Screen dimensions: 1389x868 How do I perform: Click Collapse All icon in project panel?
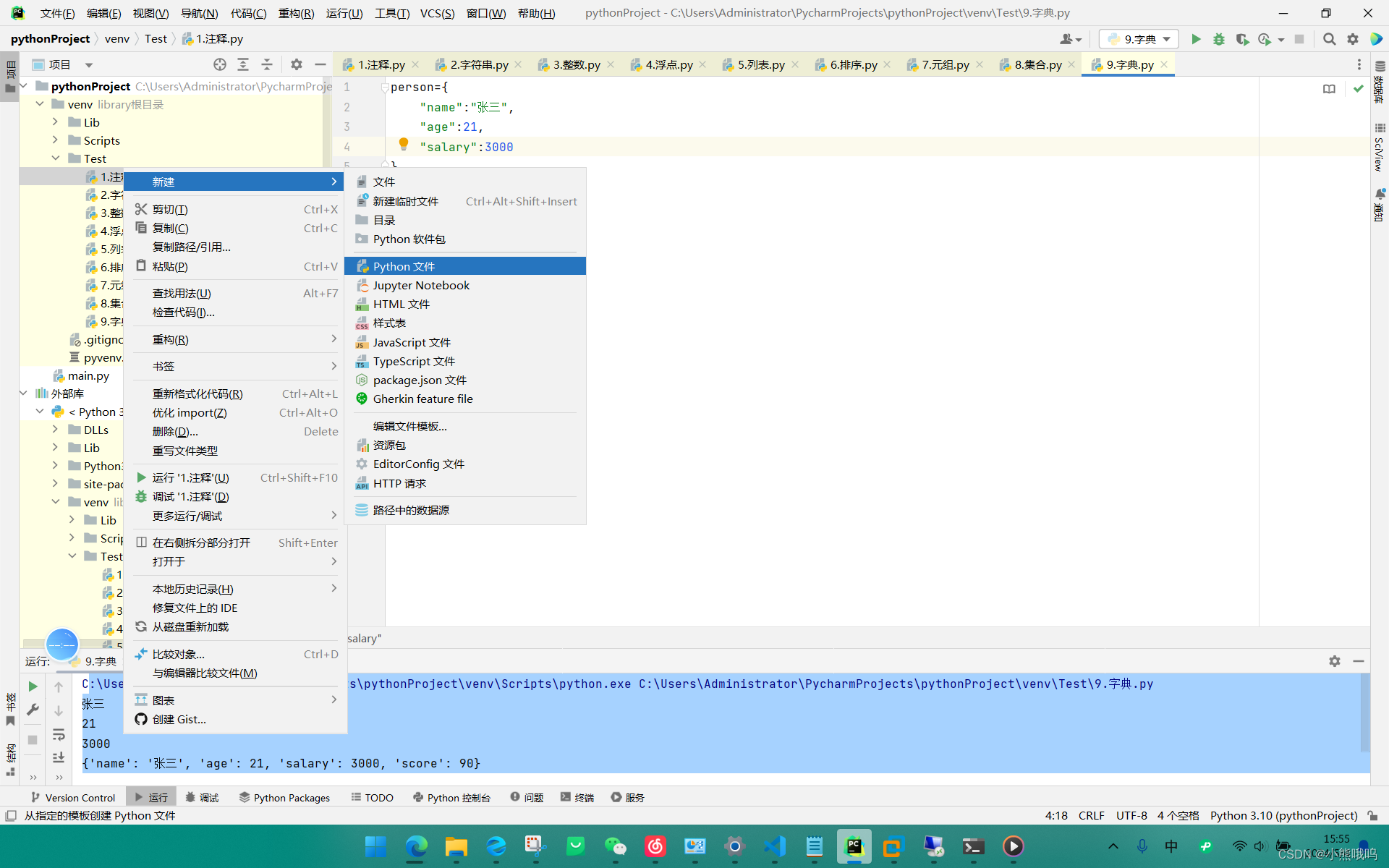(x=266, y=64)
